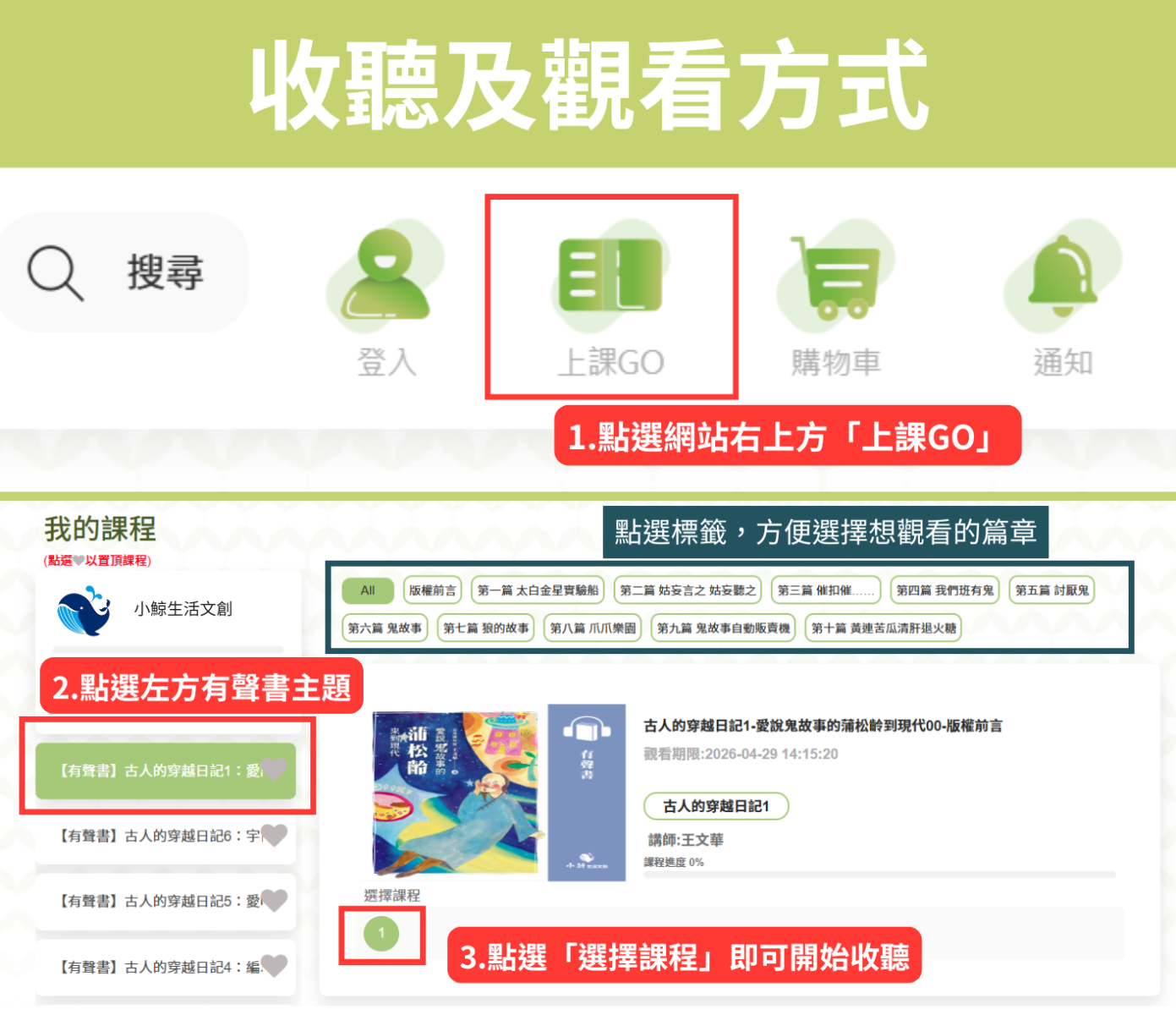Toggle heart on 古人的穿越日記4 course
1176x1015 pixels.
pyautogui.click(x=274, y=965)
